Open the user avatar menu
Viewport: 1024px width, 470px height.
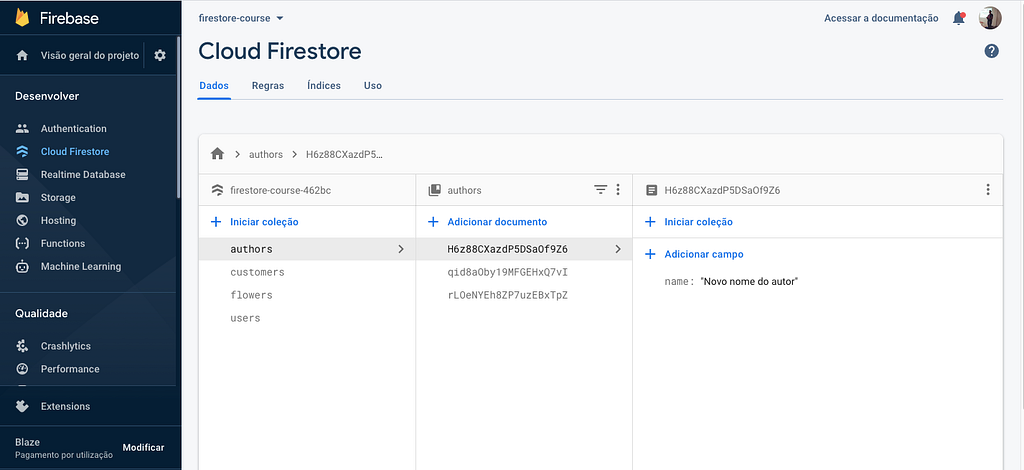(990, 18)
